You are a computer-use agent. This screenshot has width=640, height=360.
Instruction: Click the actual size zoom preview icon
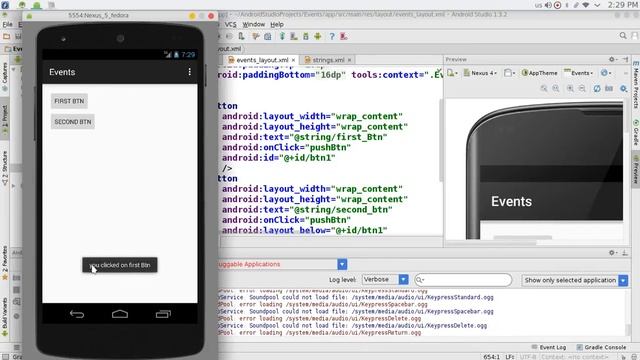coord(556,89)
